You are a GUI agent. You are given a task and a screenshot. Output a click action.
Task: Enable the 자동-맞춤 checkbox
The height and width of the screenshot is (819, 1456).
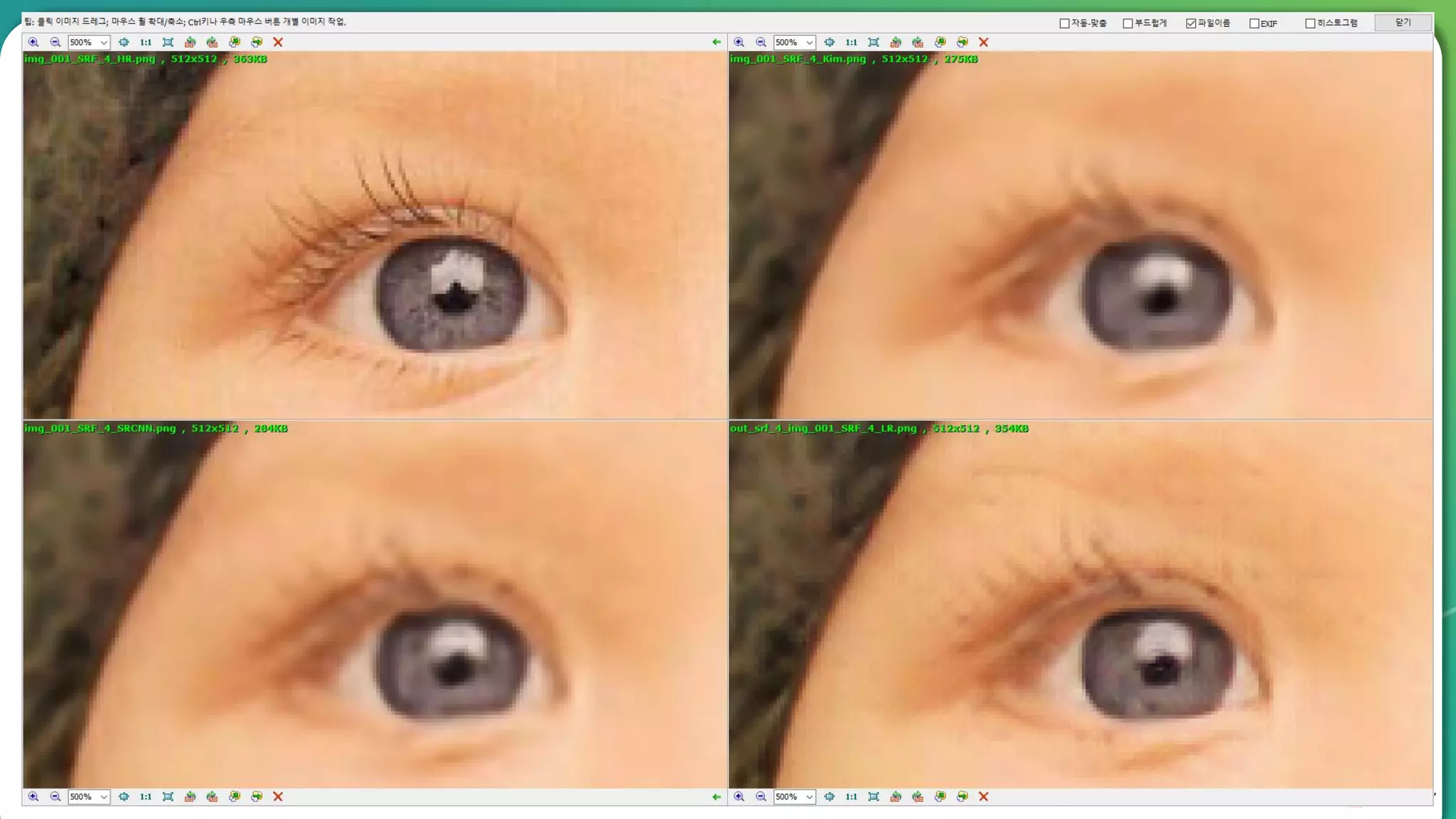1064,23
